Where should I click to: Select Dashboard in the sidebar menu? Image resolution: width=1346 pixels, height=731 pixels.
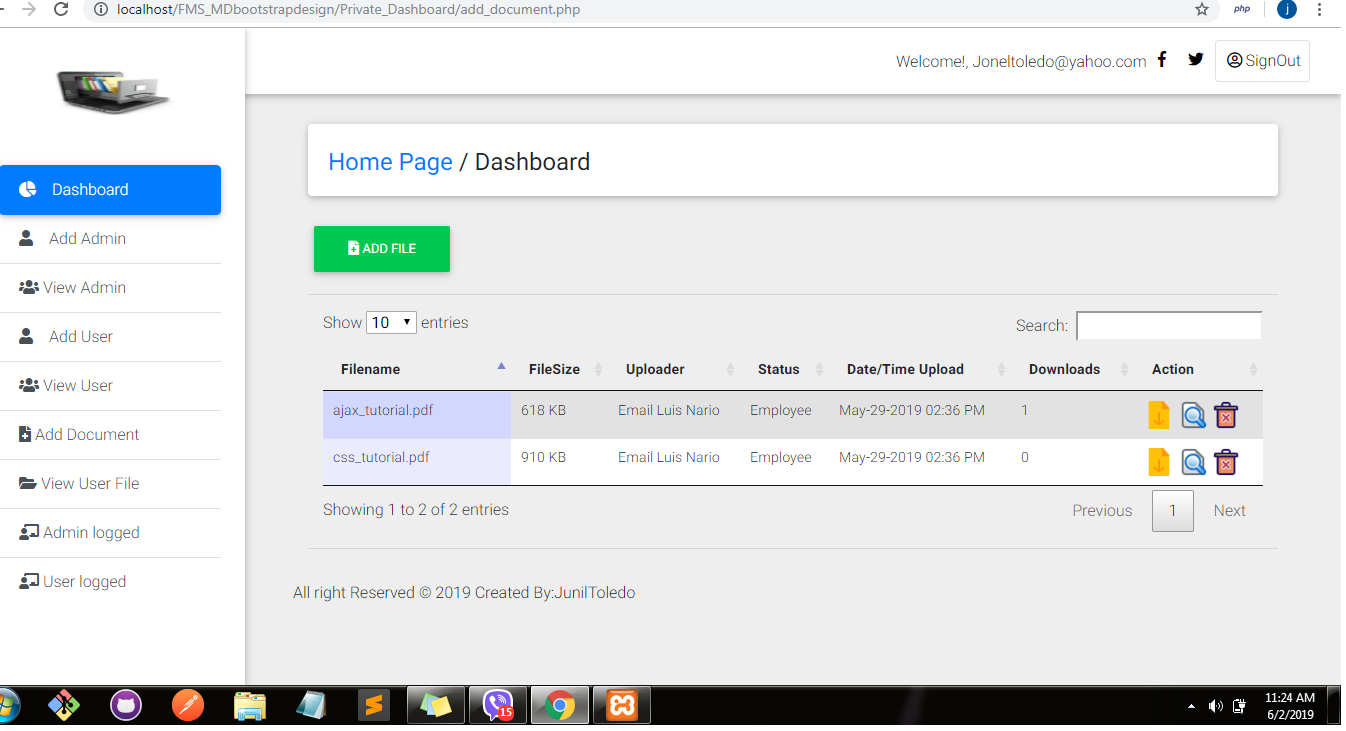[x=89, y=189]
